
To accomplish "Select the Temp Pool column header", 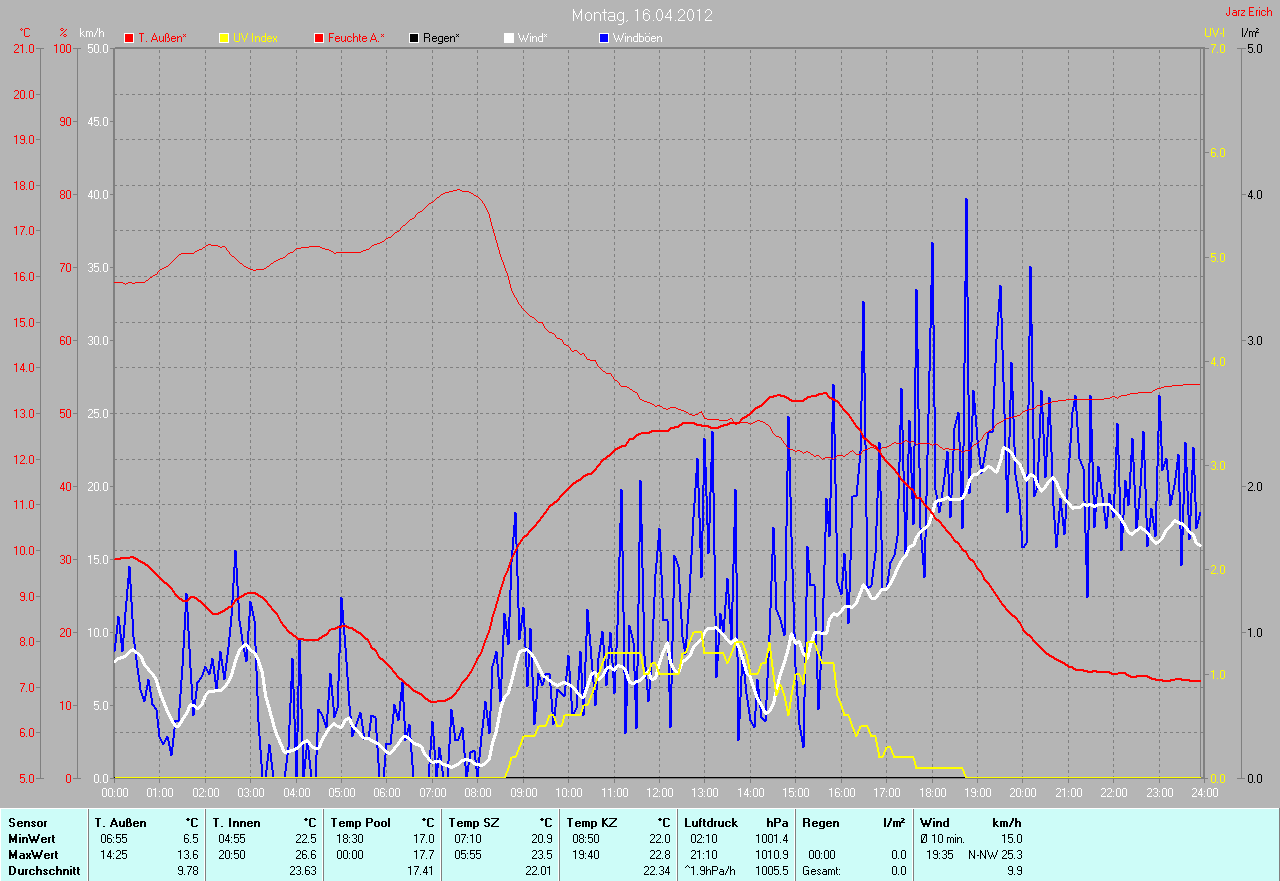I will point(360,823).
